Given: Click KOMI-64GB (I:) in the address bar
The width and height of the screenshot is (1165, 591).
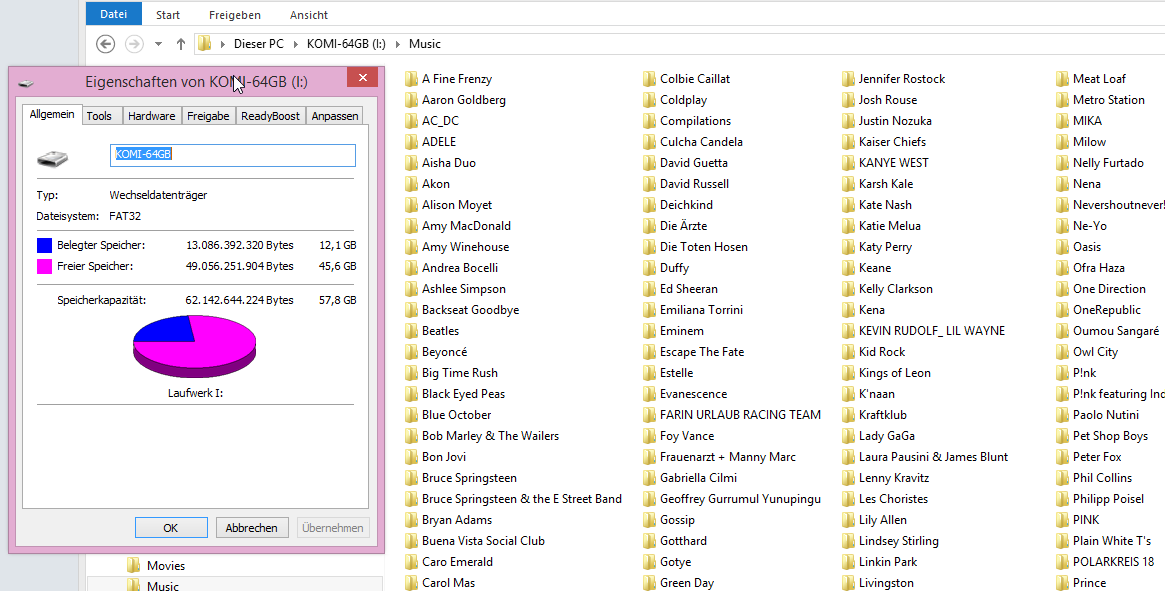Looking at the screenshot, I should pyautogui.click(x=346, y=44).
